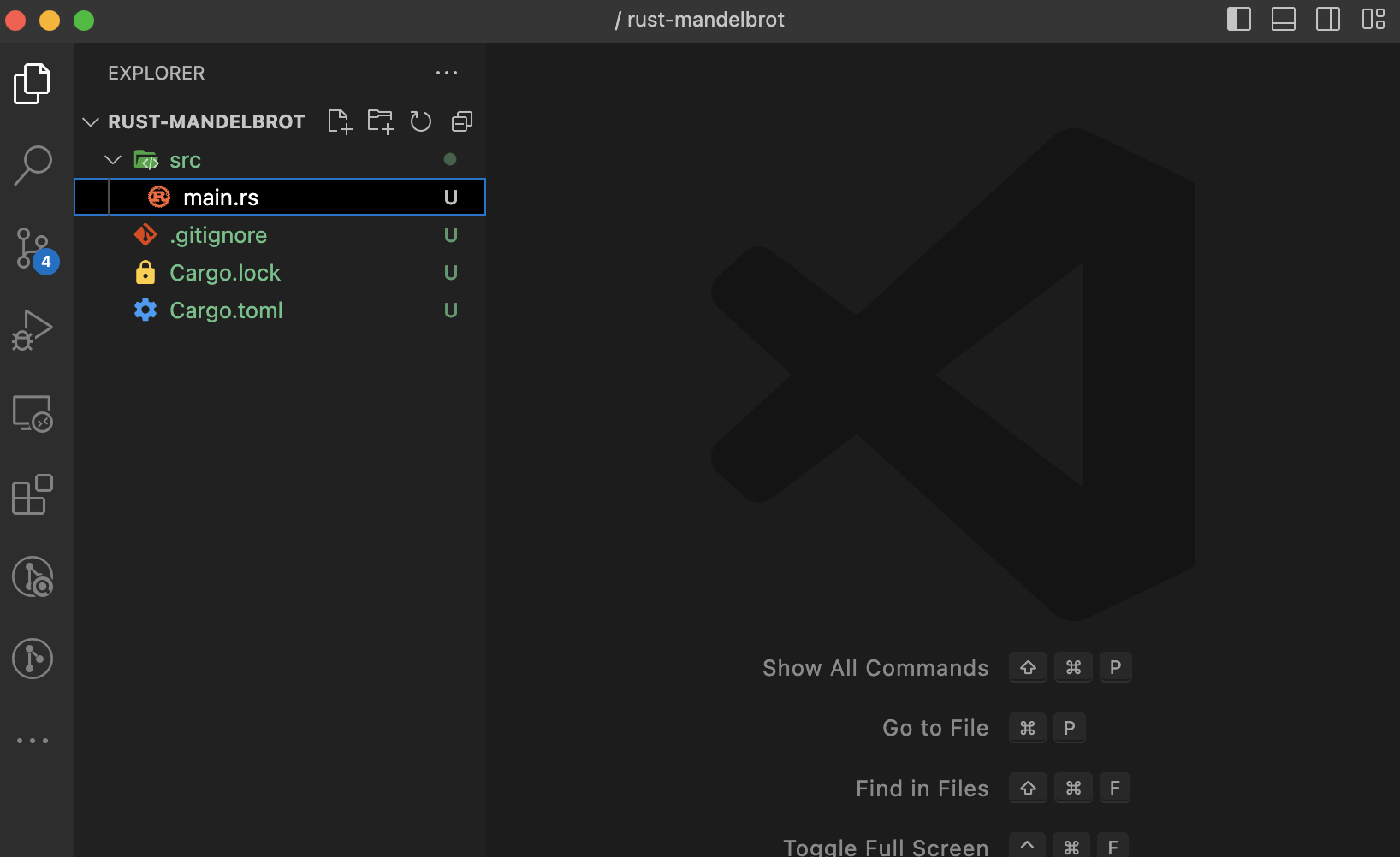Refresh the Explorer file tree
Screen dimensions: 1400x857
420,121
